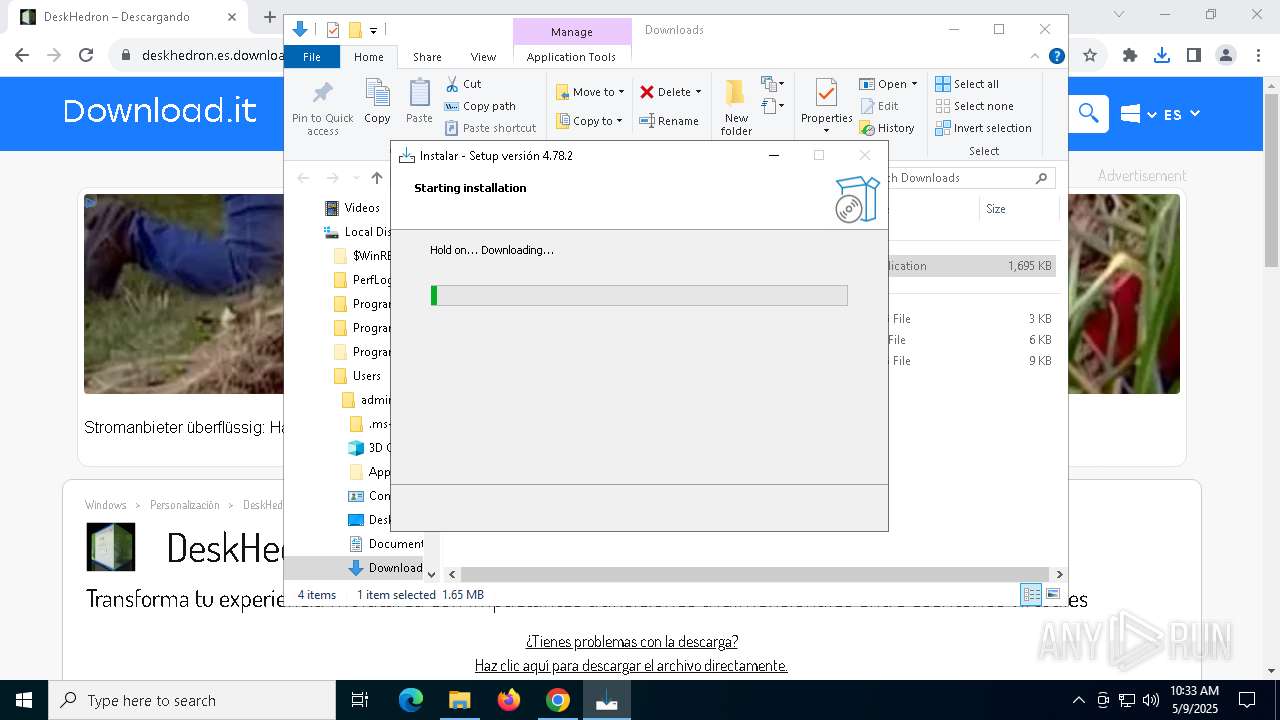Open the File tab in Explorer
This screenshot has height=720, width=1280.
click(312, 57)
